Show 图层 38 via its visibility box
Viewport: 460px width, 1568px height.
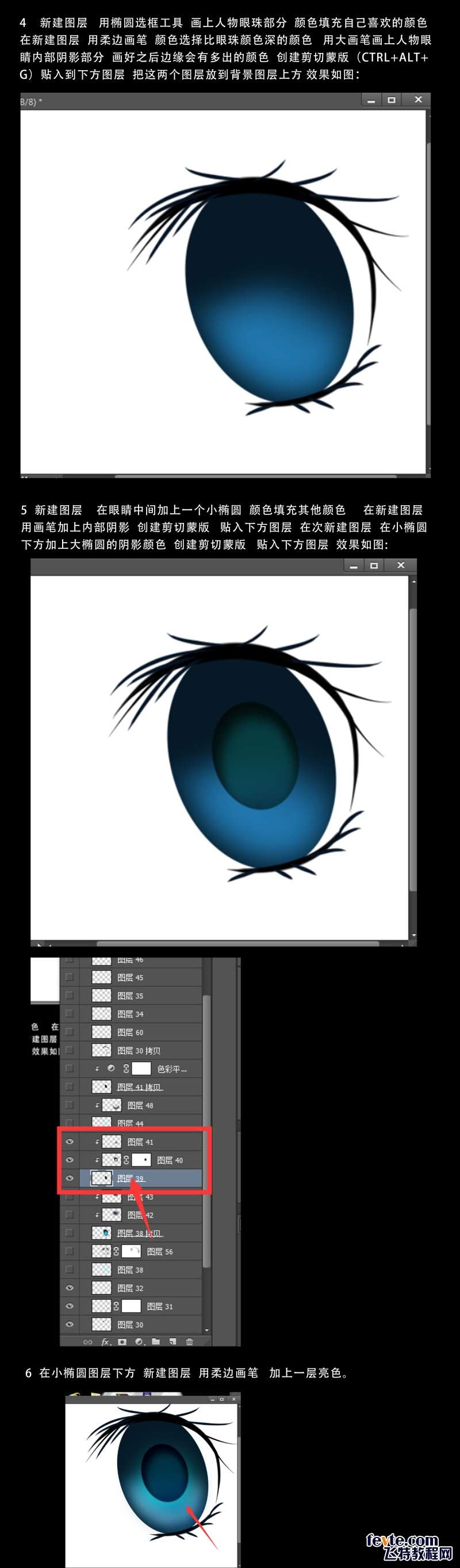tap(70, 1270)
